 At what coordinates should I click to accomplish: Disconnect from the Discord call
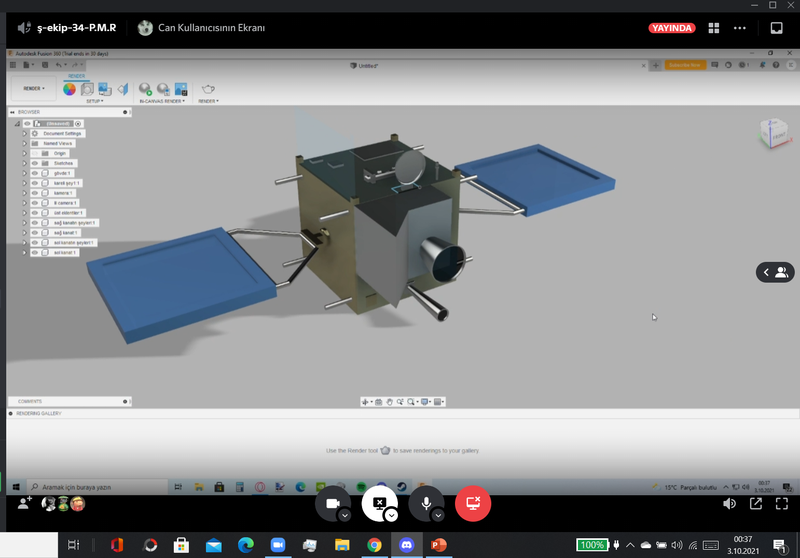pos(473,503)
